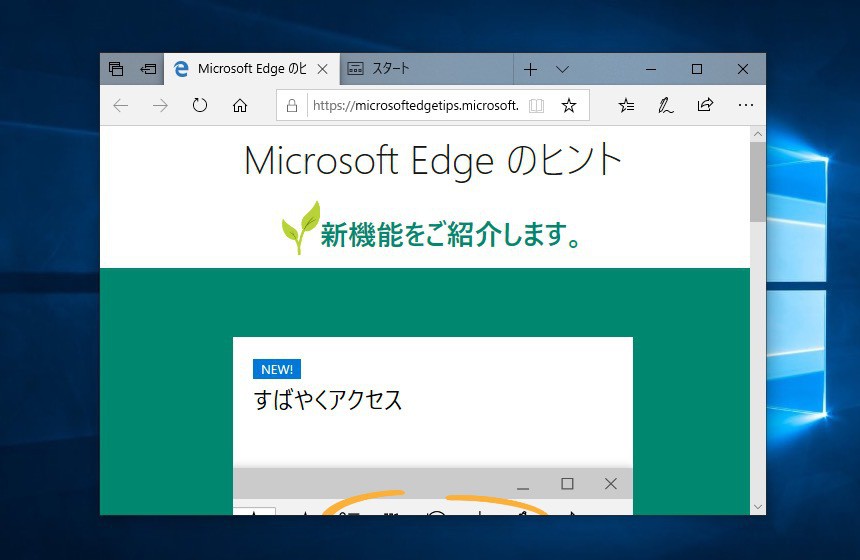Viewport: 860px width, 560px height.
Task: Set these tabs aside
Action: 148,69
